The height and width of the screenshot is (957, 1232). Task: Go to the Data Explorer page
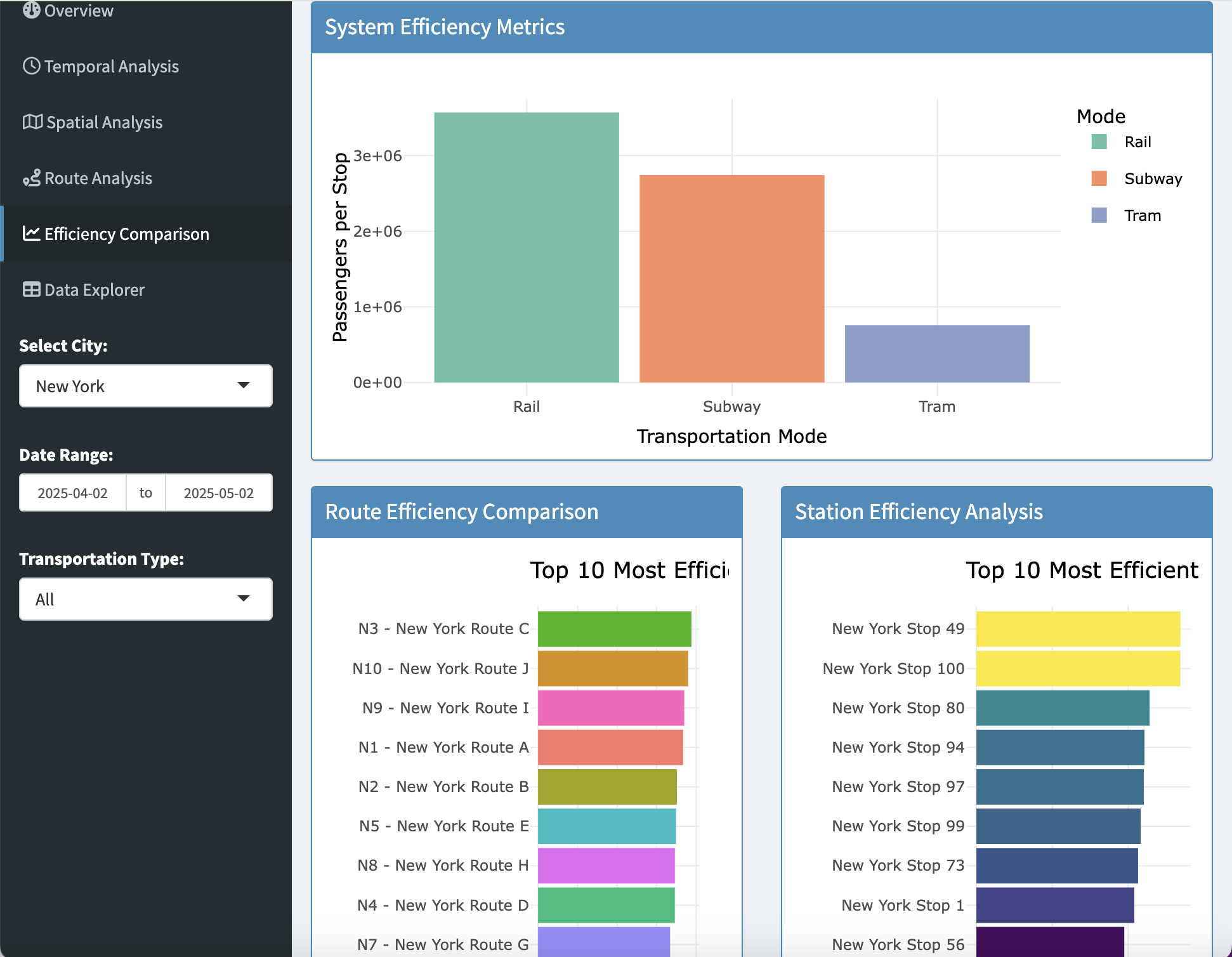[94, 289]
